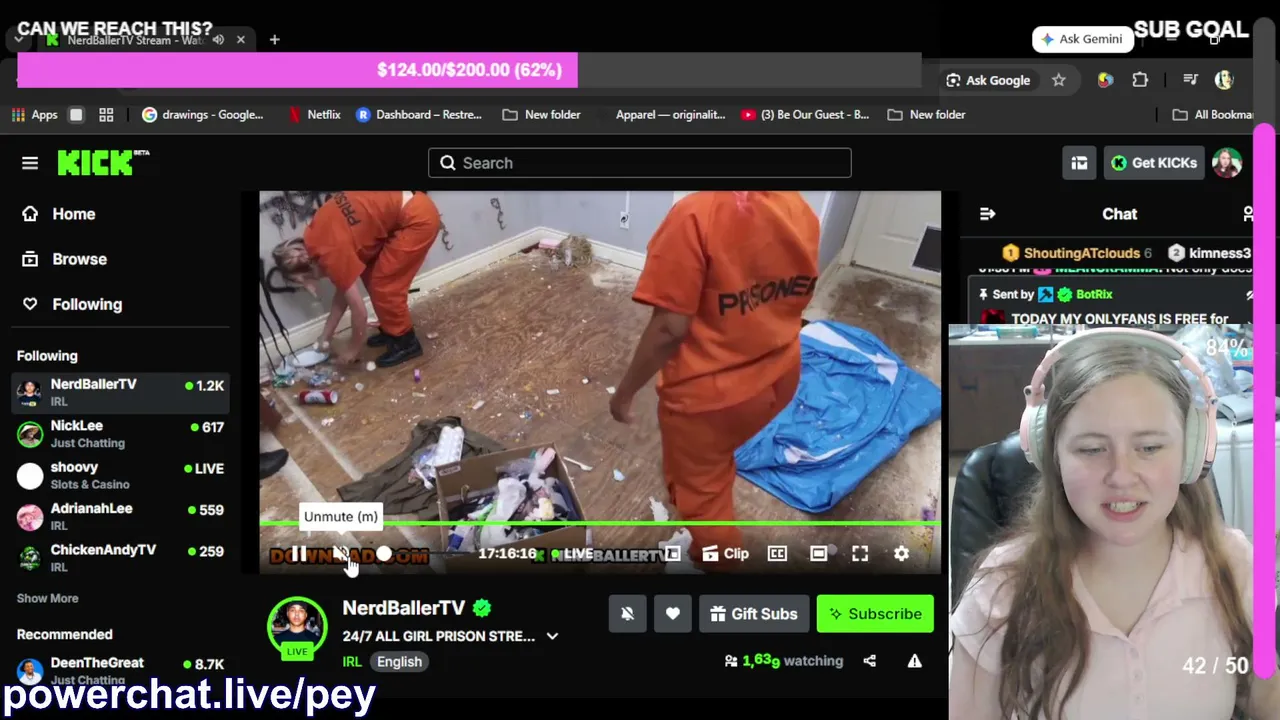Select NickLee channel in the Following list
The image size is (1280, 720).
(120, 434)
